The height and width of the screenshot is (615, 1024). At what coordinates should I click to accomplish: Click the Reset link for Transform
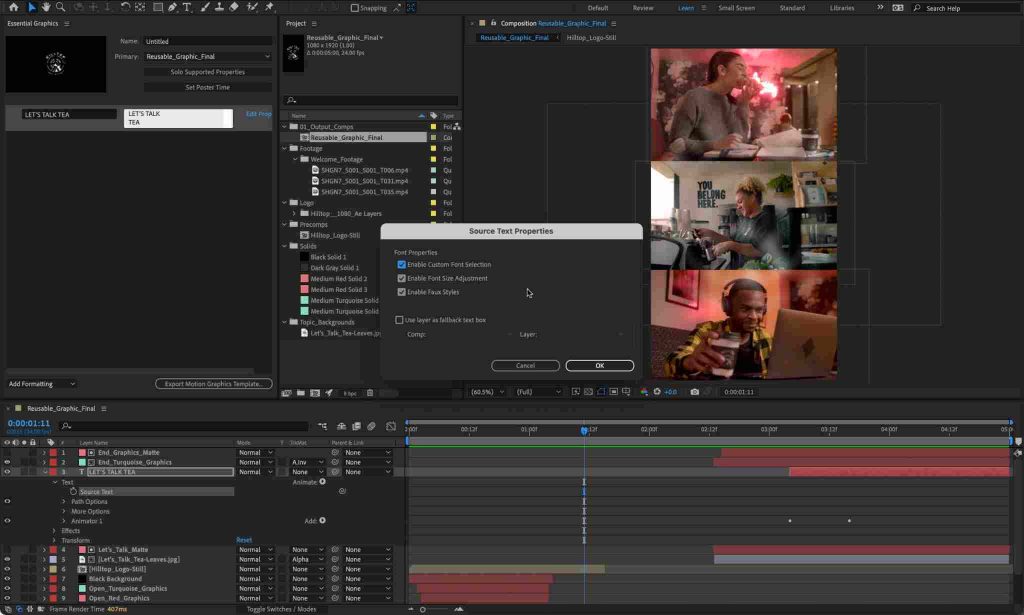click(244, 541)
